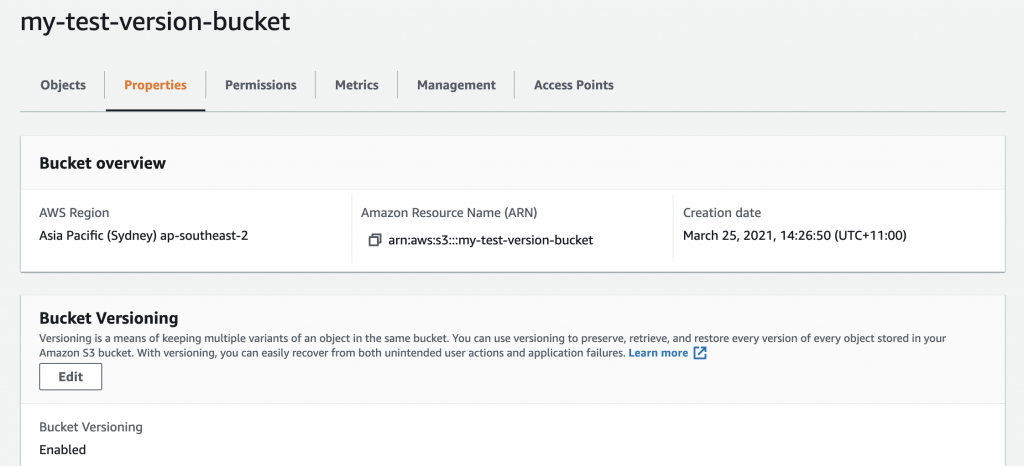
Task: Select the Asia Pacific (Sydney) ap-southeast-2 region value
Action: click(x=144, y=236)
